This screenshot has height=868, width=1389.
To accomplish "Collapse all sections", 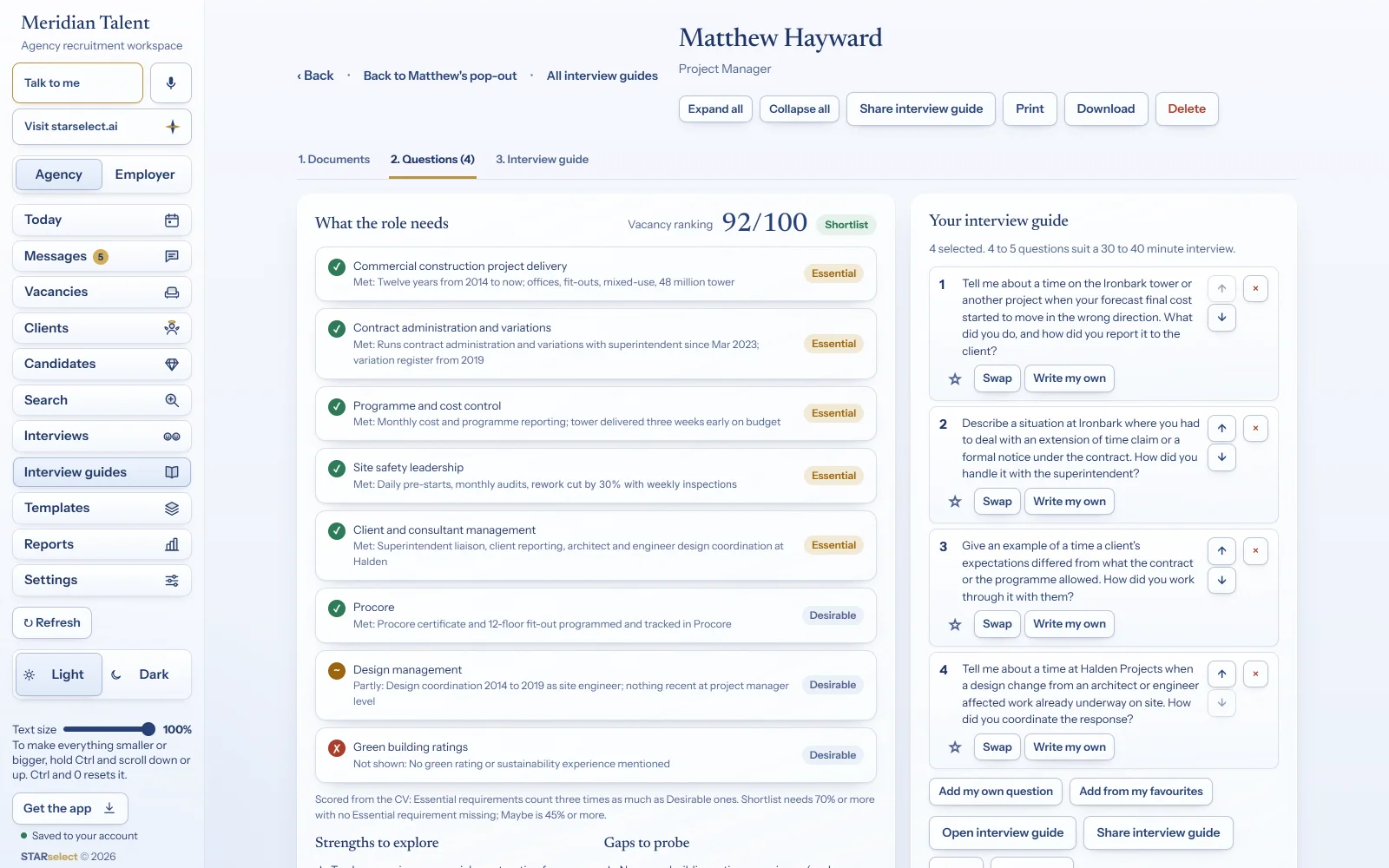I will click(800, 109).
